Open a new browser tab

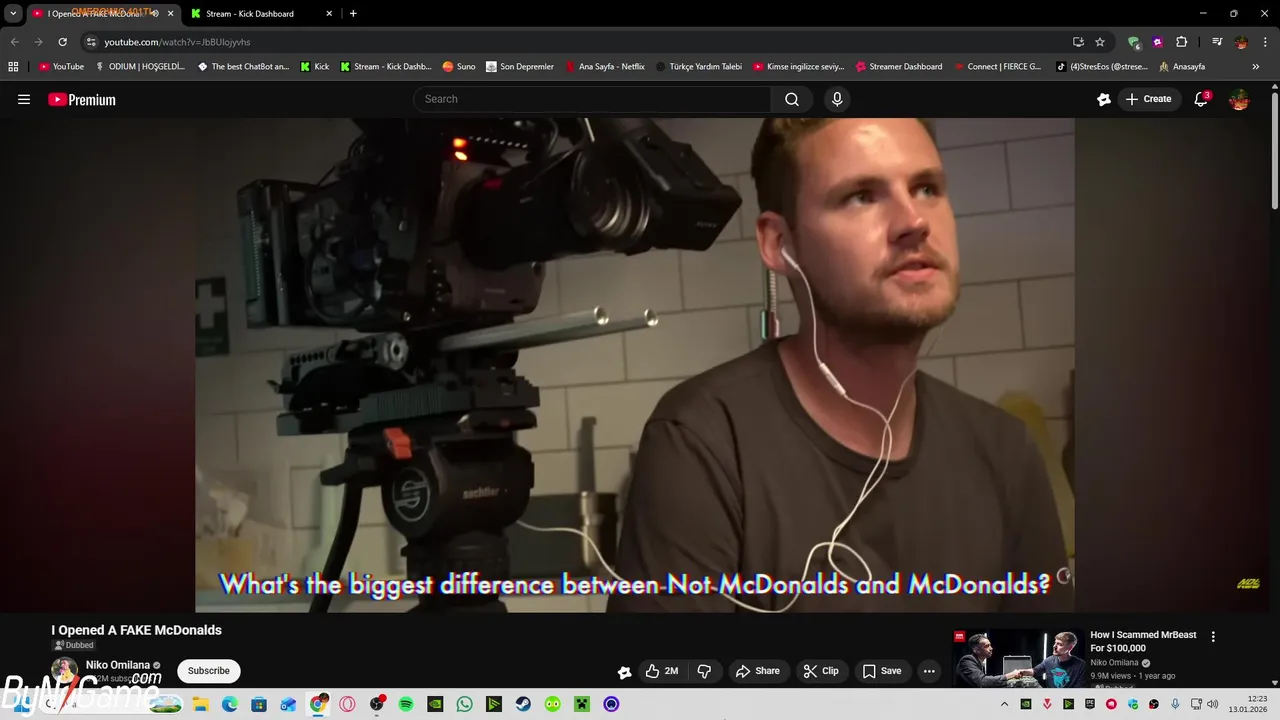[353, 14]
